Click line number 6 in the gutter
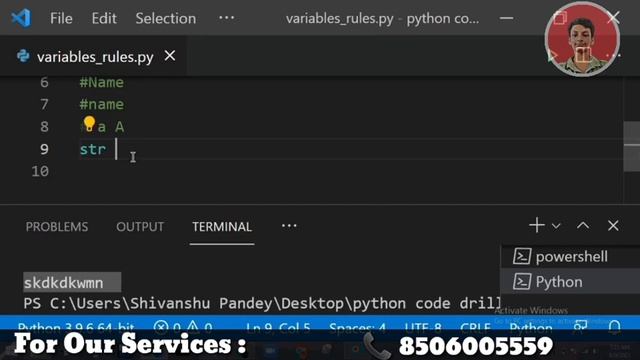 44,82
